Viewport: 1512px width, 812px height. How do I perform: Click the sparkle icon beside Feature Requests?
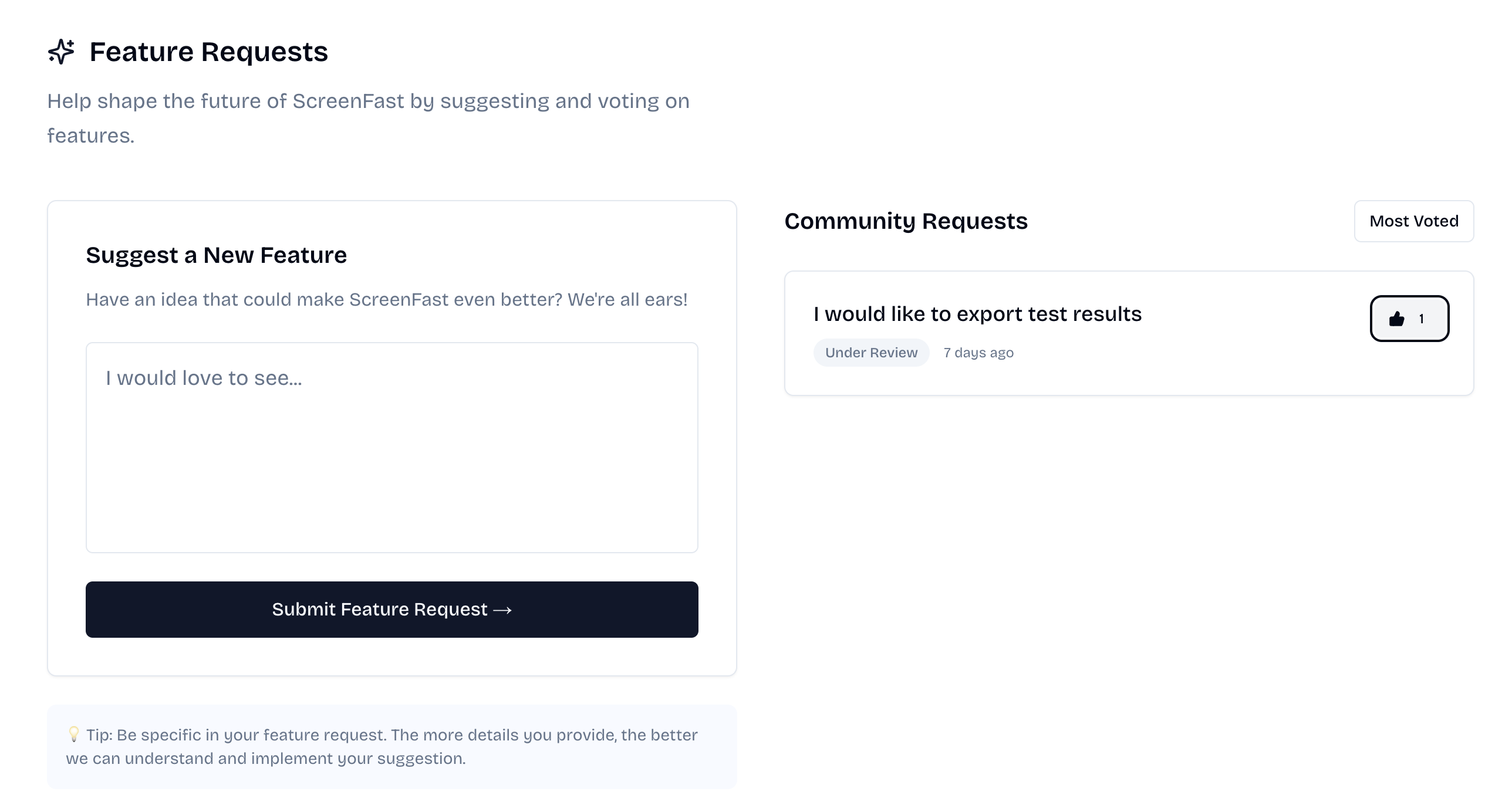tap(61, 52)
